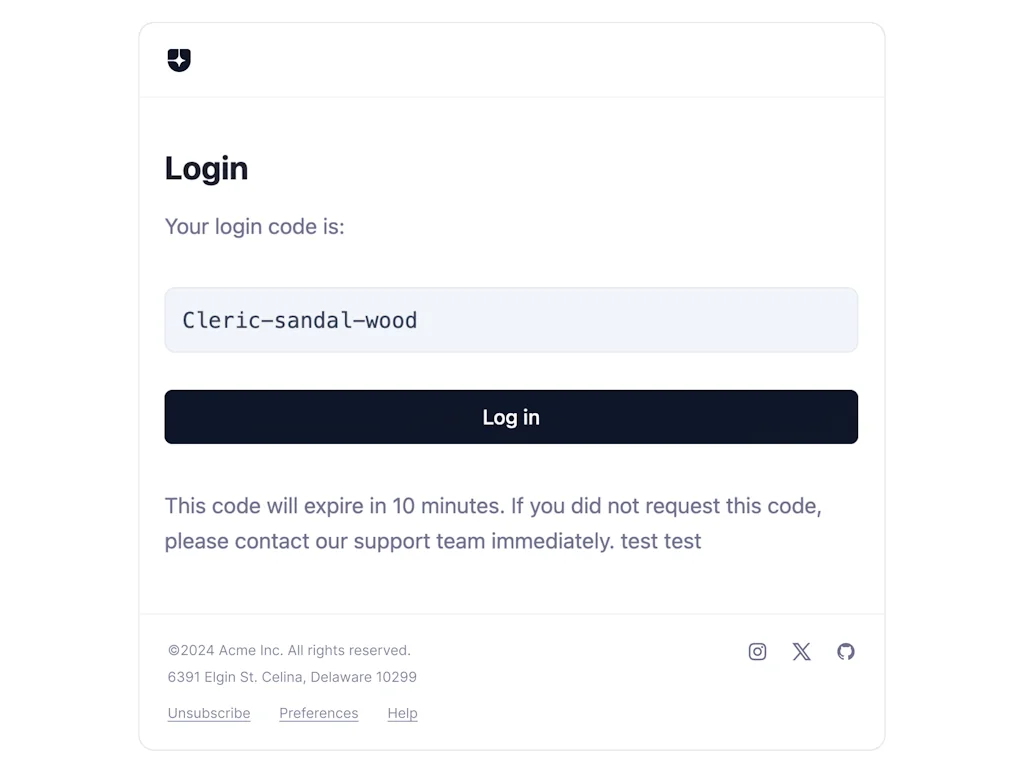
Task: Click the Help link
Action: coord(402,713)
